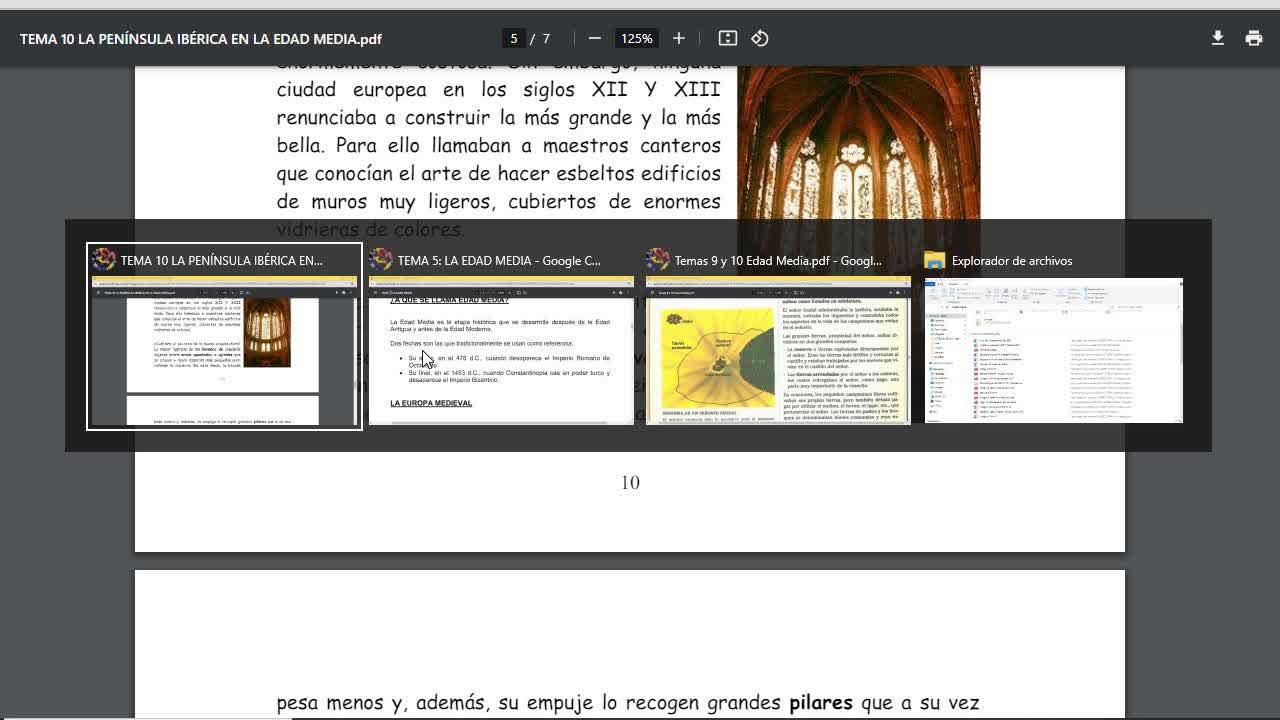Click the Explorador de archivos folder icon

(x=935, y=260)
